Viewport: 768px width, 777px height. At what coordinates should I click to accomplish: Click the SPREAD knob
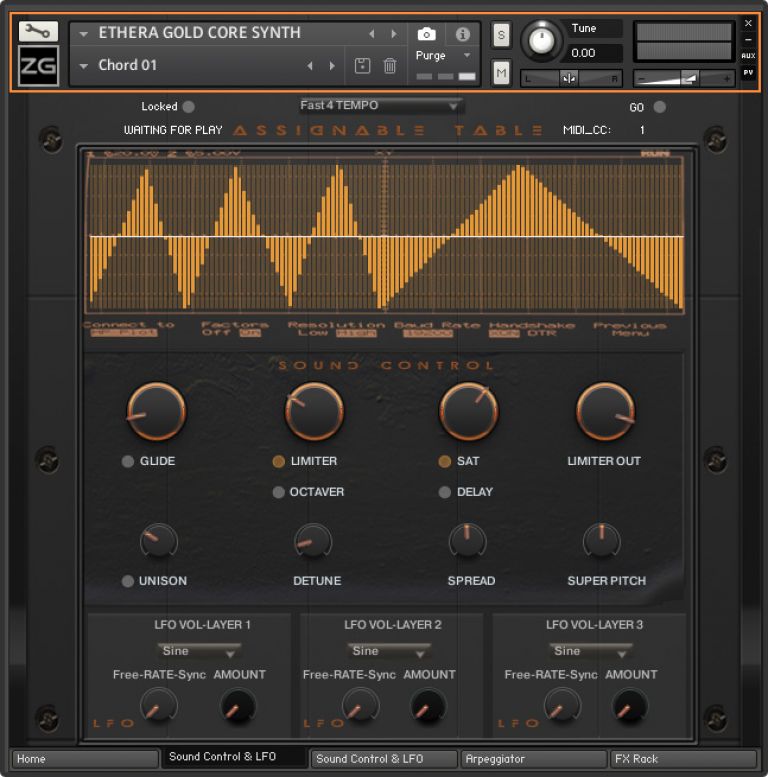467,542
